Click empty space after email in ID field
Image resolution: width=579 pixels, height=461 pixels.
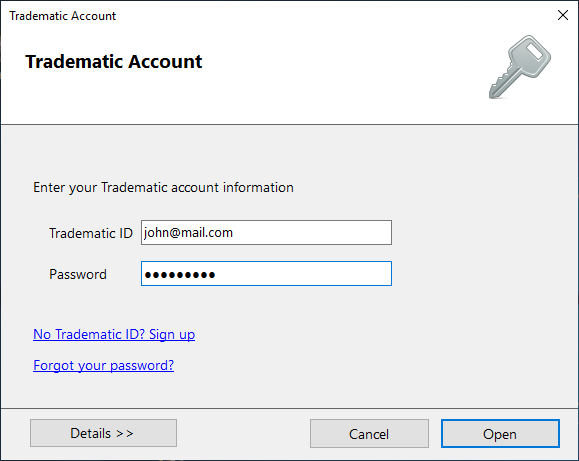(x=312, y=232)
